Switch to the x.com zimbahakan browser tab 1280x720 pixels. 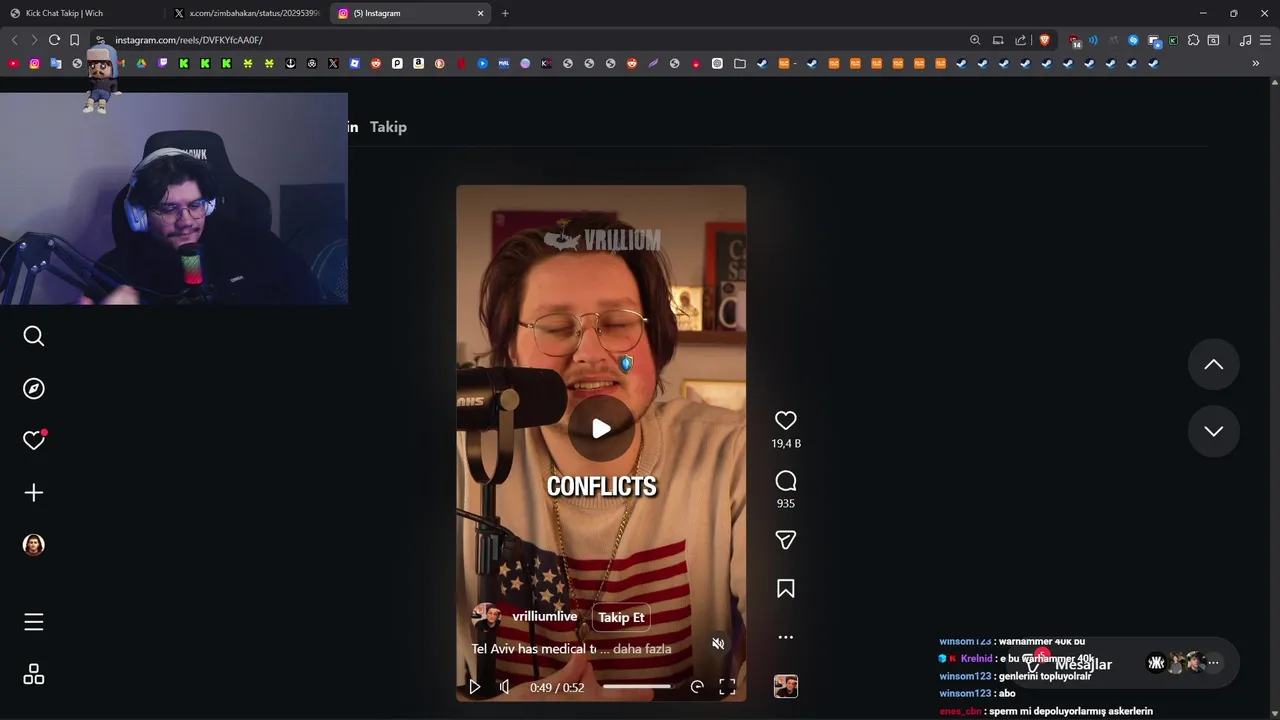click(246, 13)
